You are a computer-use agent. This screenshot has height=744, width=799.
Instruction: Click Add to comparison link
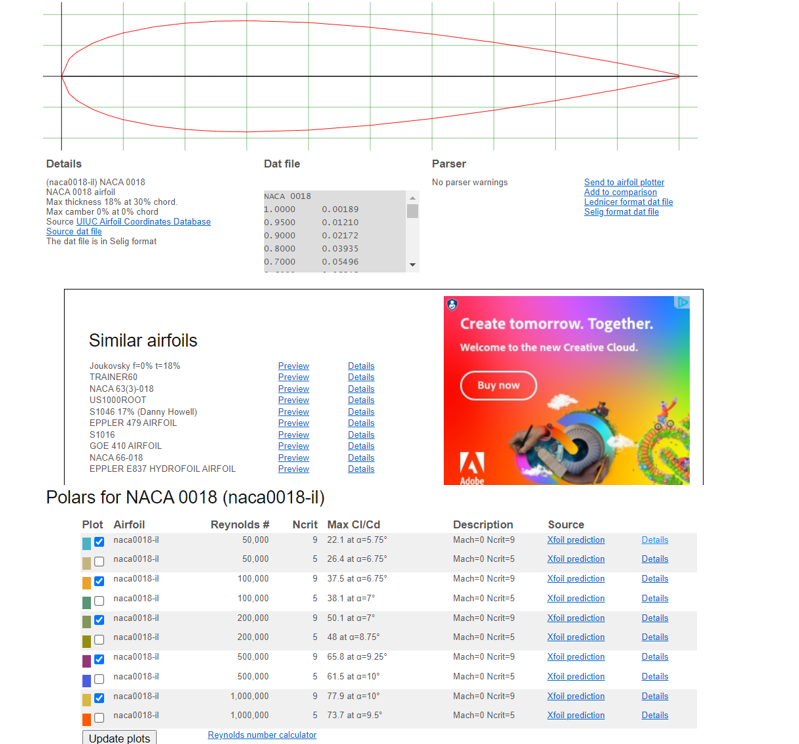[620, 192]
